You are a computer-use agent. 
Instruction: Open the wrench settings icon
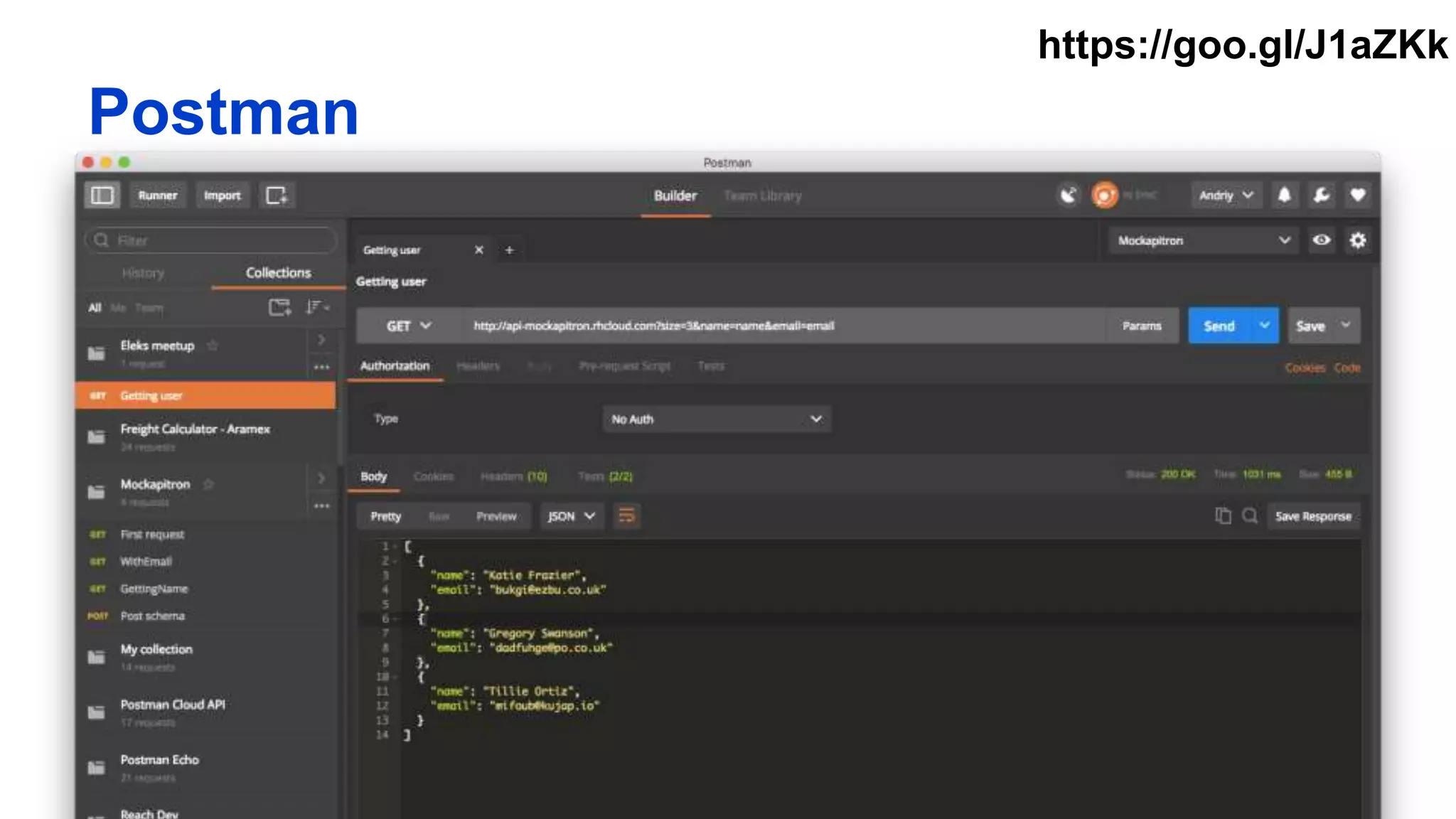(1322, 195)
